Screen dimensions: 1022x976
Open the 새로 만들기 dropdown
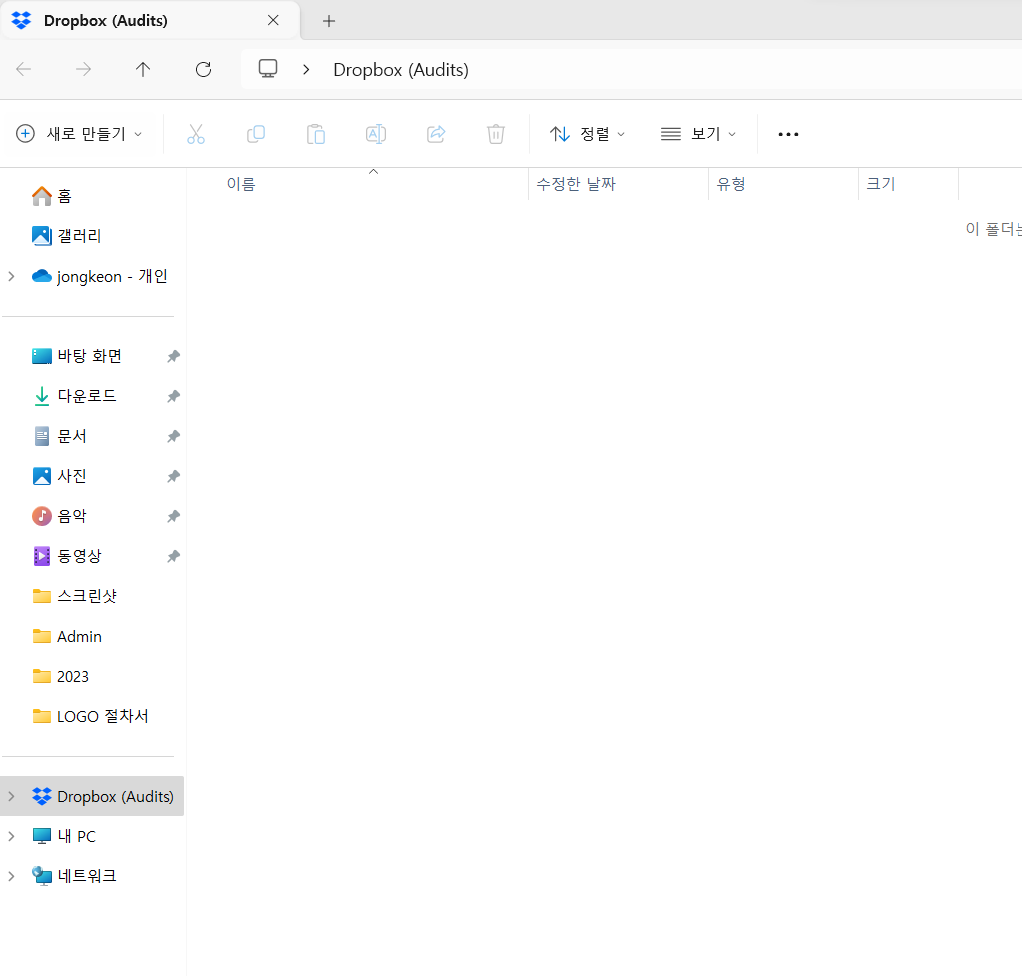[80, 134]
